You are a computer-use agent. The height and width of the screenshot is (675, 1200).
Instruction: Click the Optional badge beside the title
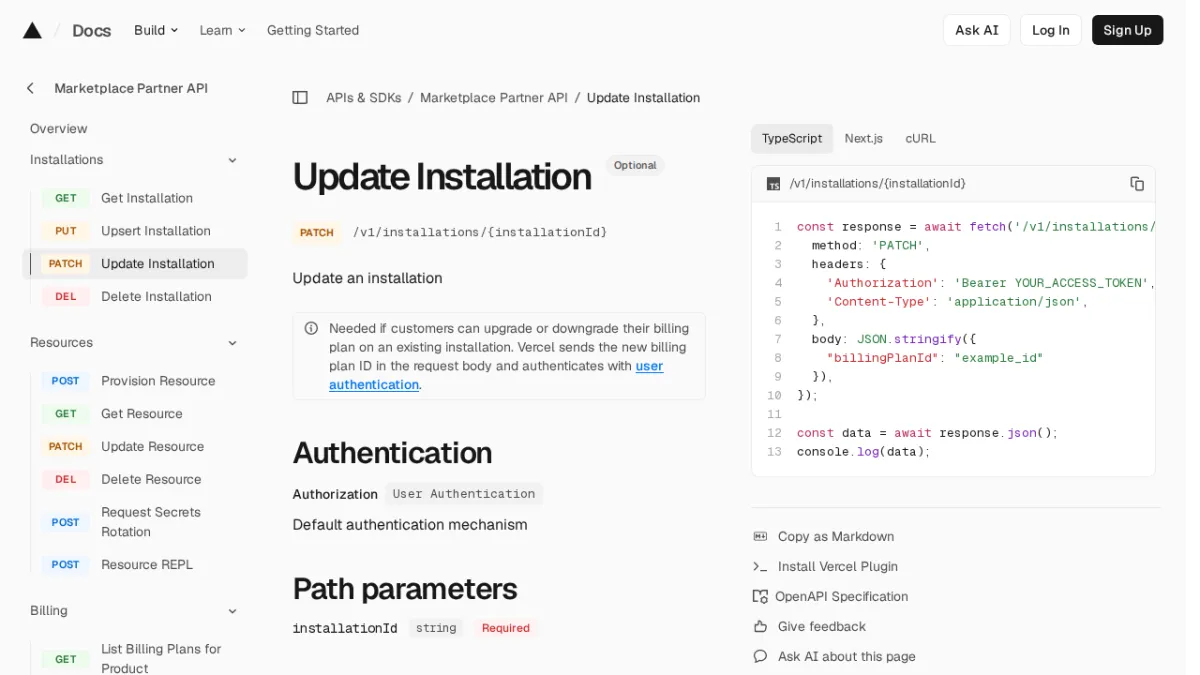(635, 165)
